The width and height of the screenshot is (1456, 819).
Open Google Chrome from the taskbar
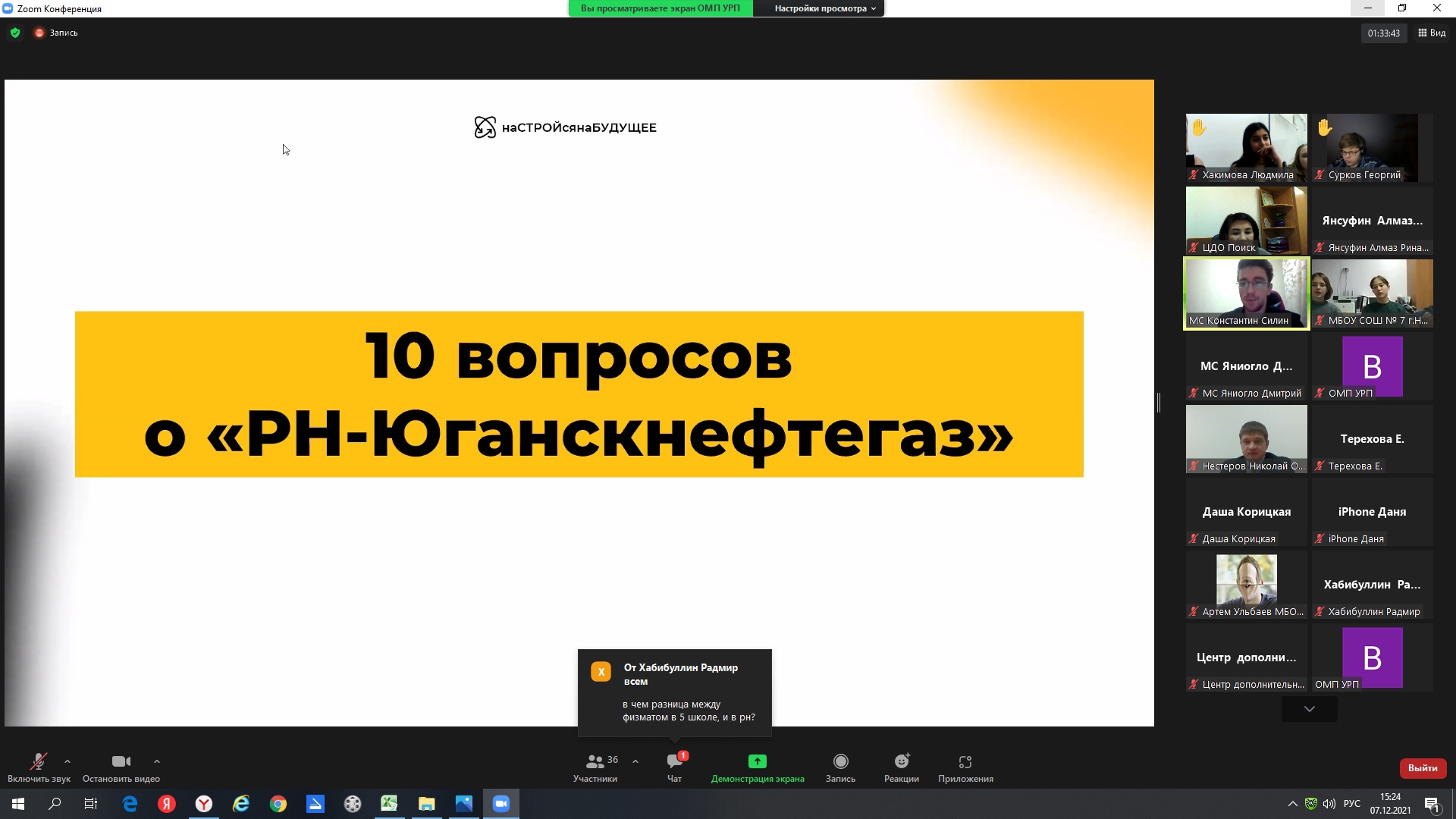click(278, 804)
